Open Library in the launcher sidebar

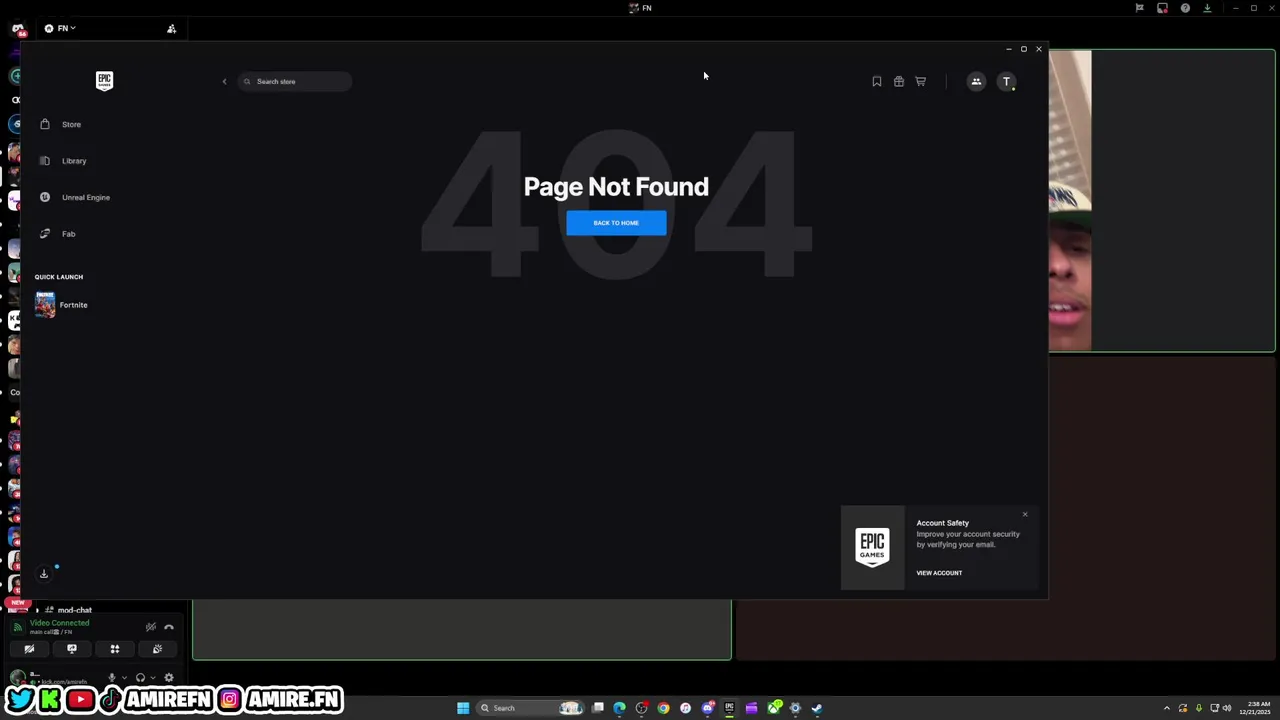[x=74, y=160]
